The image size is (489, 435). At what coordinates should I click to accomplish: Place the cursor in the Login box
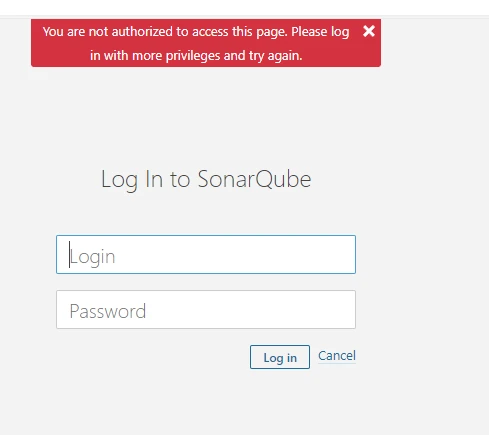click(206, 254)
